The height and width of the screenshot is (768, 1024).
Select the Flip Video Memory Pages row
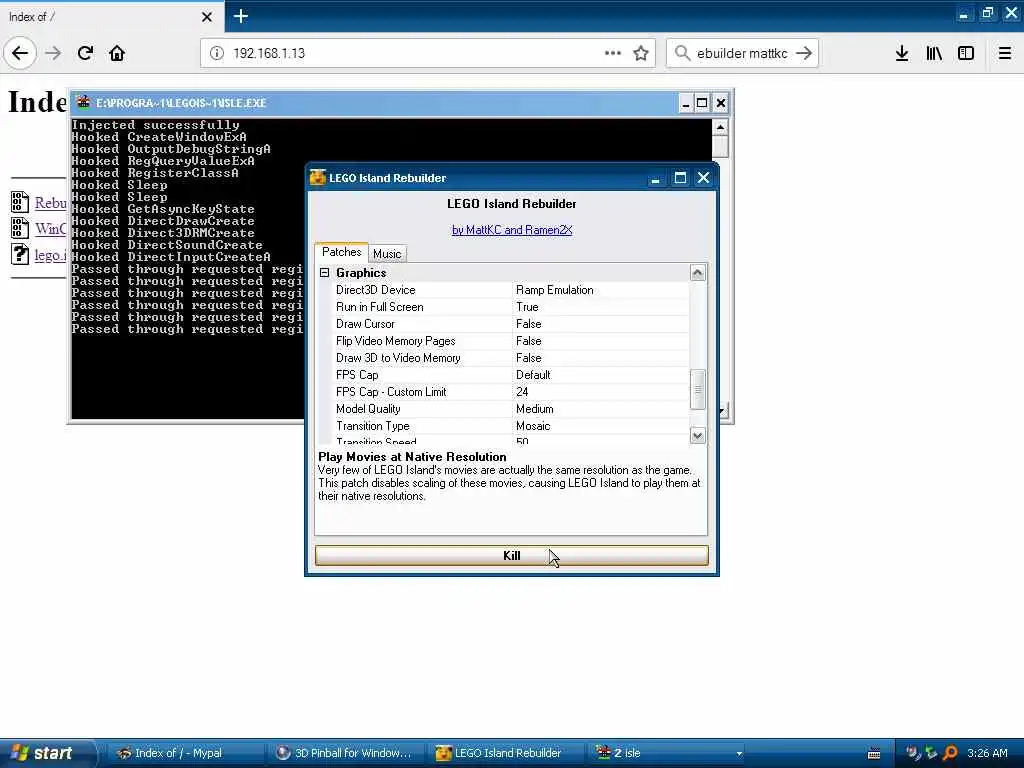[511, 341]
